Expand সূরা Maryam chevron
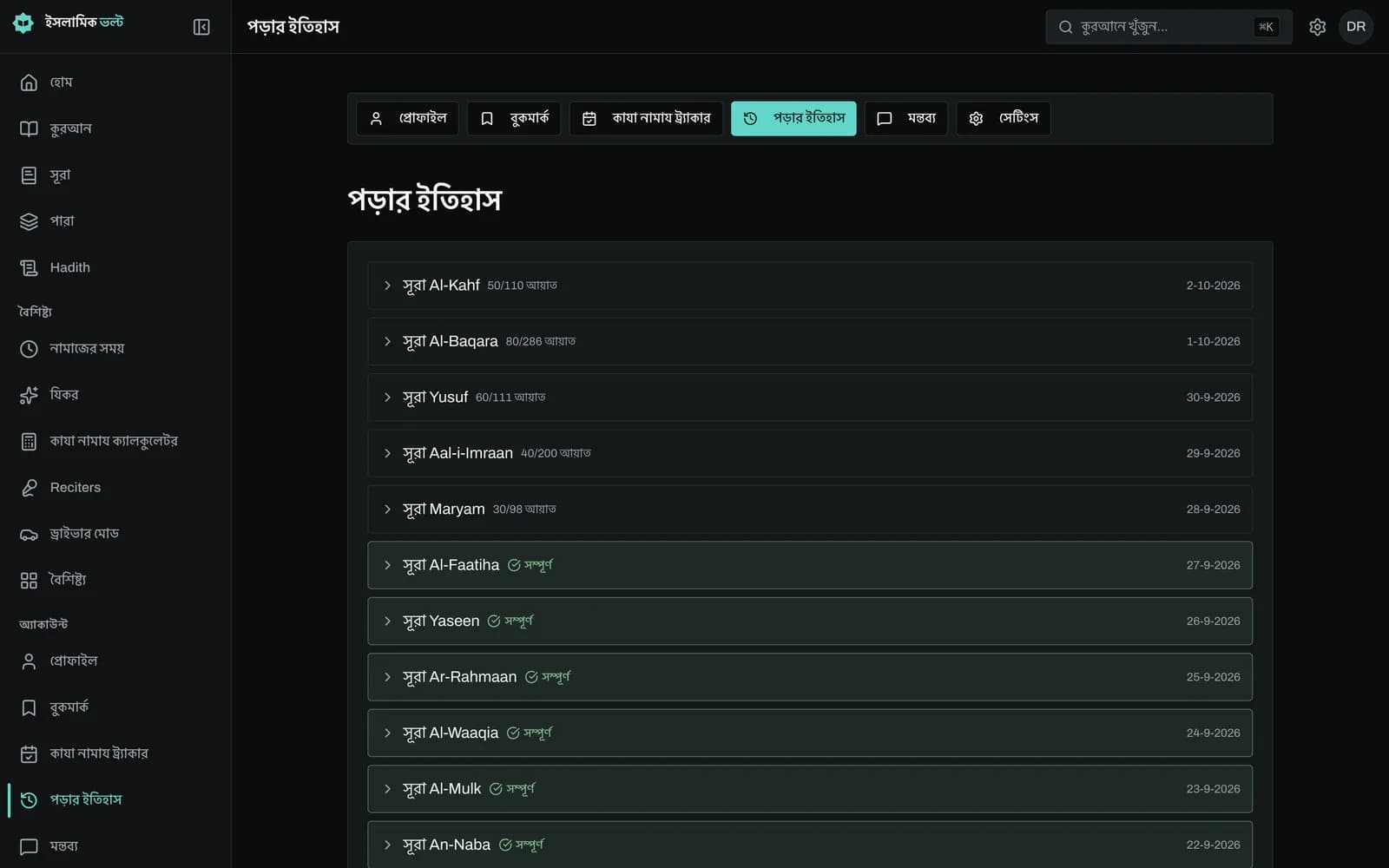 [387, 510]
